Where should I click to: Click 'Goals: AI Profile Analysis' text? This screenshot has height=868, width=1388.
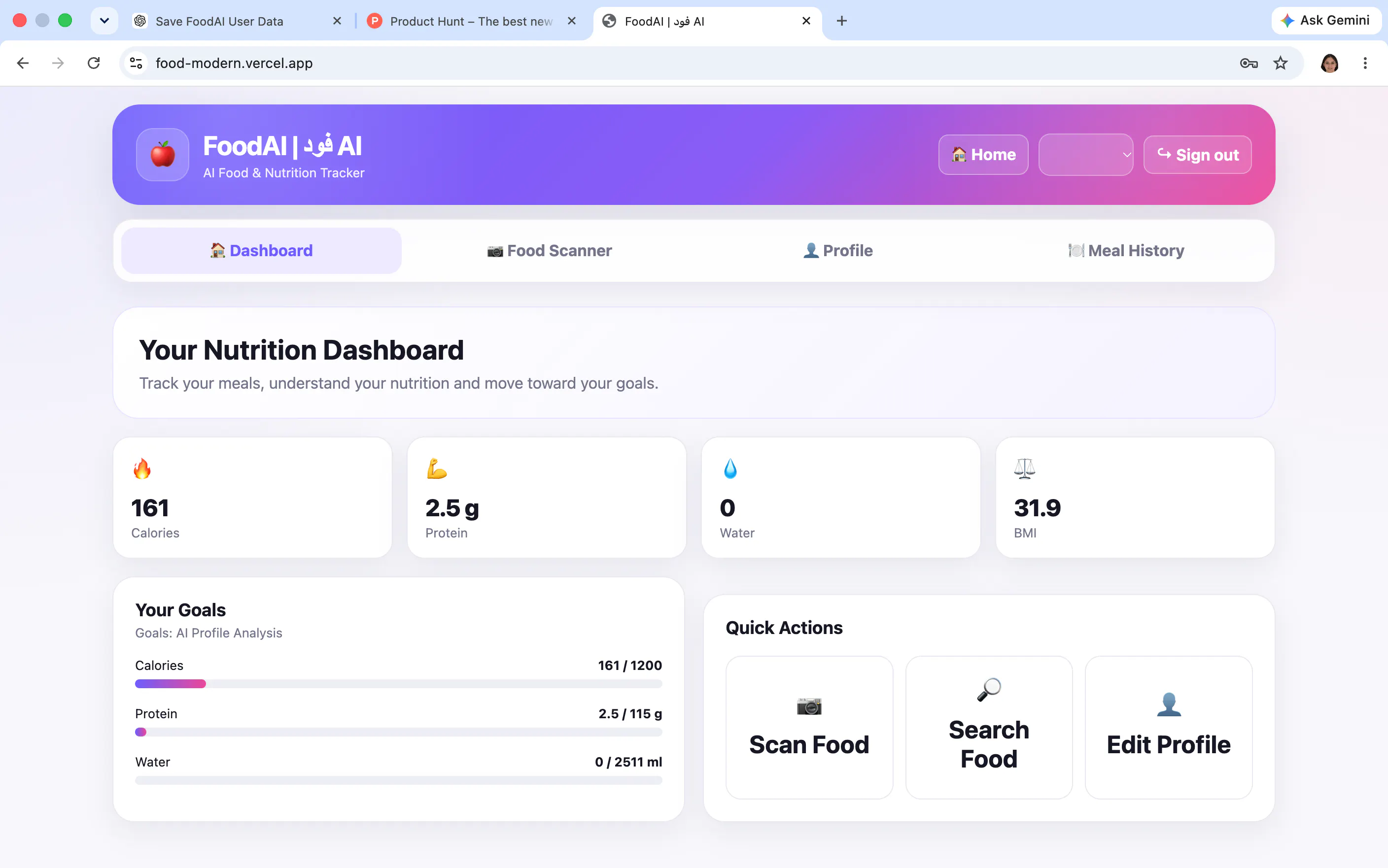tap(208, 633)
